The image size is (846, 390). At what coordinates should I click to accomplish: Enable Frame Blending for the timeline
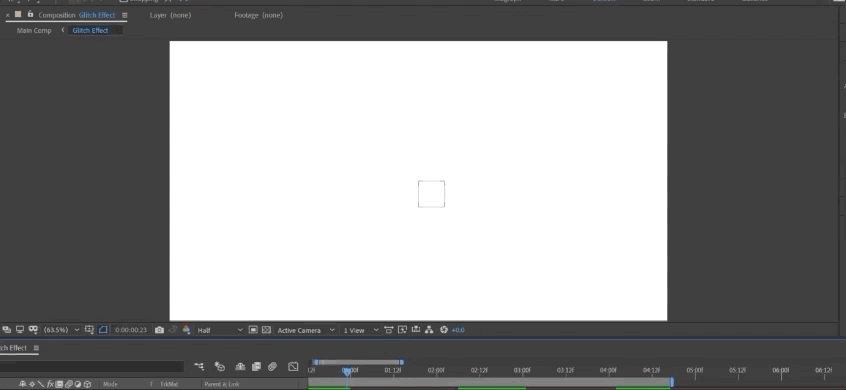point(256,367)
